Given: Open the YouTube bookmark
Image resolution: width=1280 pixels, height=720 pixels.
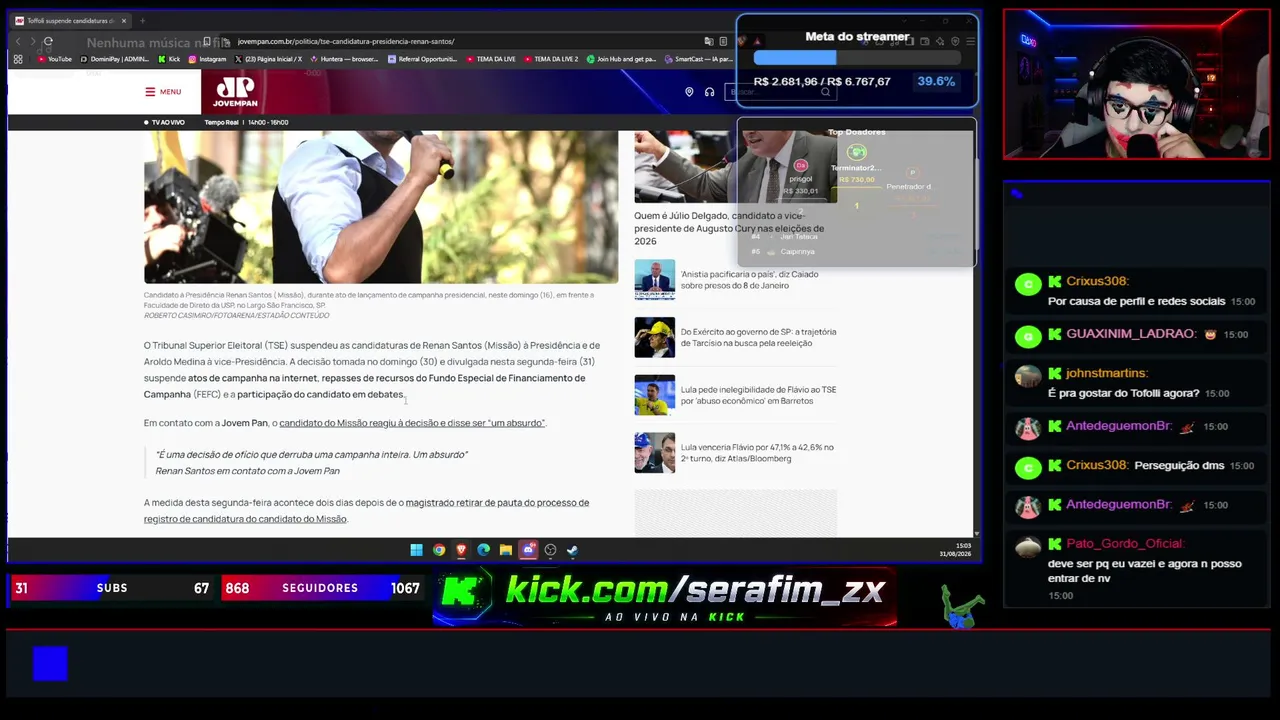Looking at the screenshot, I should click(x=55, y=59).
